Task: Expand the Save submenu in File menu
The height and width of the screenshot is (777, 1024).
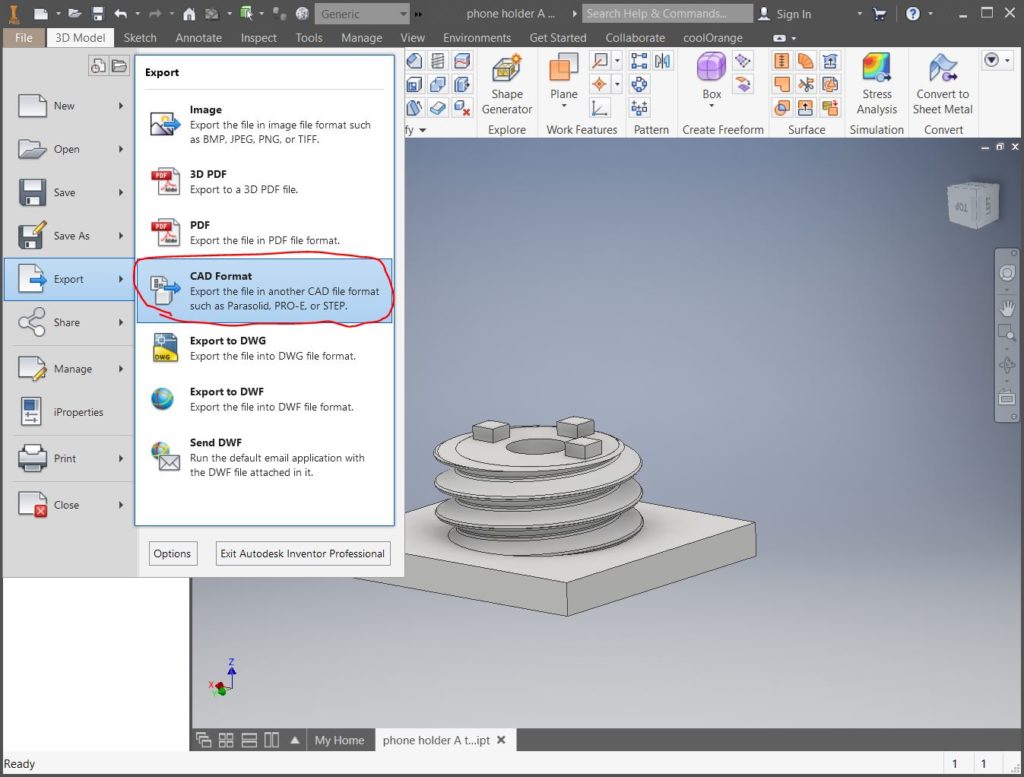Action: point(70,193)
